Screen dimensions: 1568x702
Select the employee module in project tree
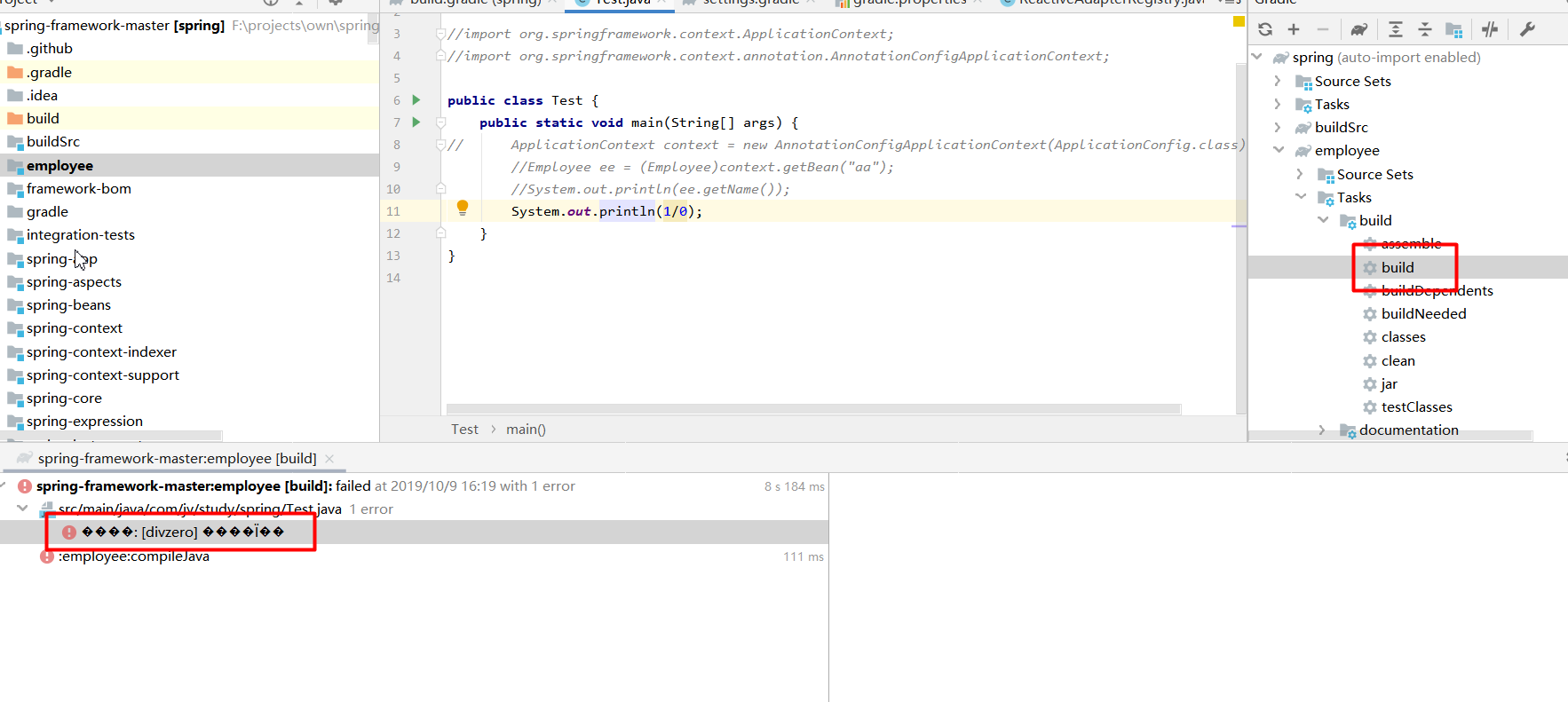click(59, 165)
